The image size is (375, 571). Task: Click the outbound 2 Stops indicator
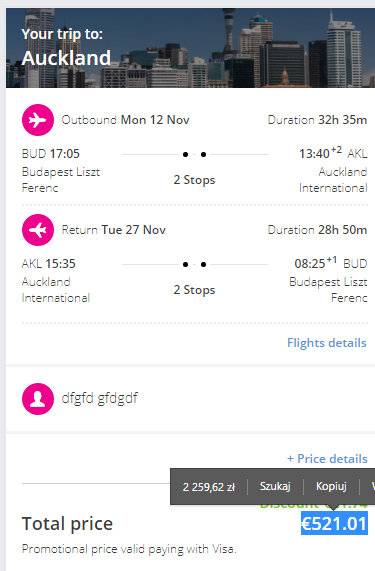point(194,180)
